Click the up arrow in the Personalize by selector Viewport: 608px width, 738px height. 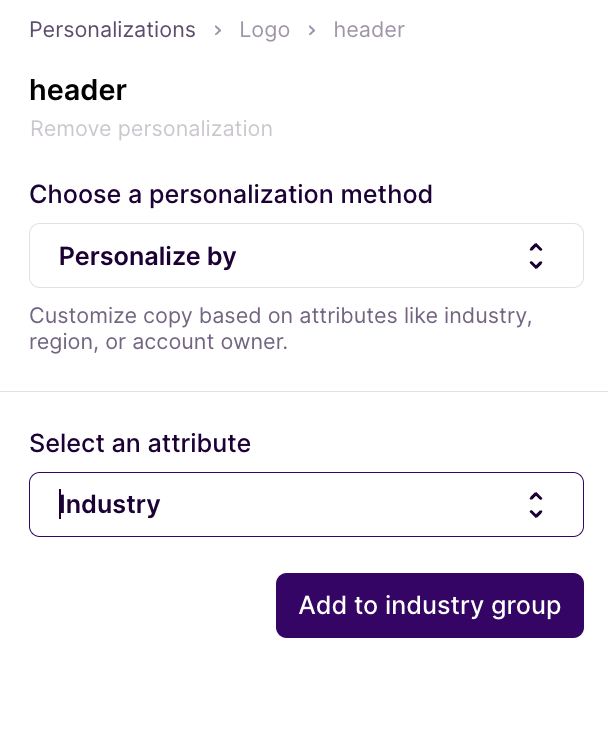tap(536, 247)
